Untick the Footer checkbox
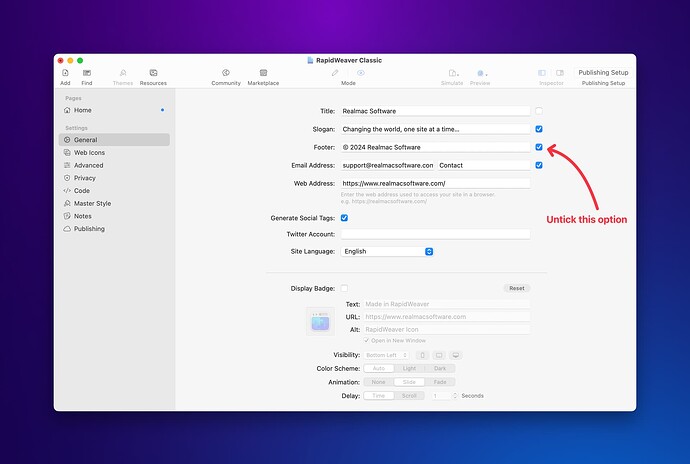The image size is (690, 464). pyautogui.click(x=539, y=147)
